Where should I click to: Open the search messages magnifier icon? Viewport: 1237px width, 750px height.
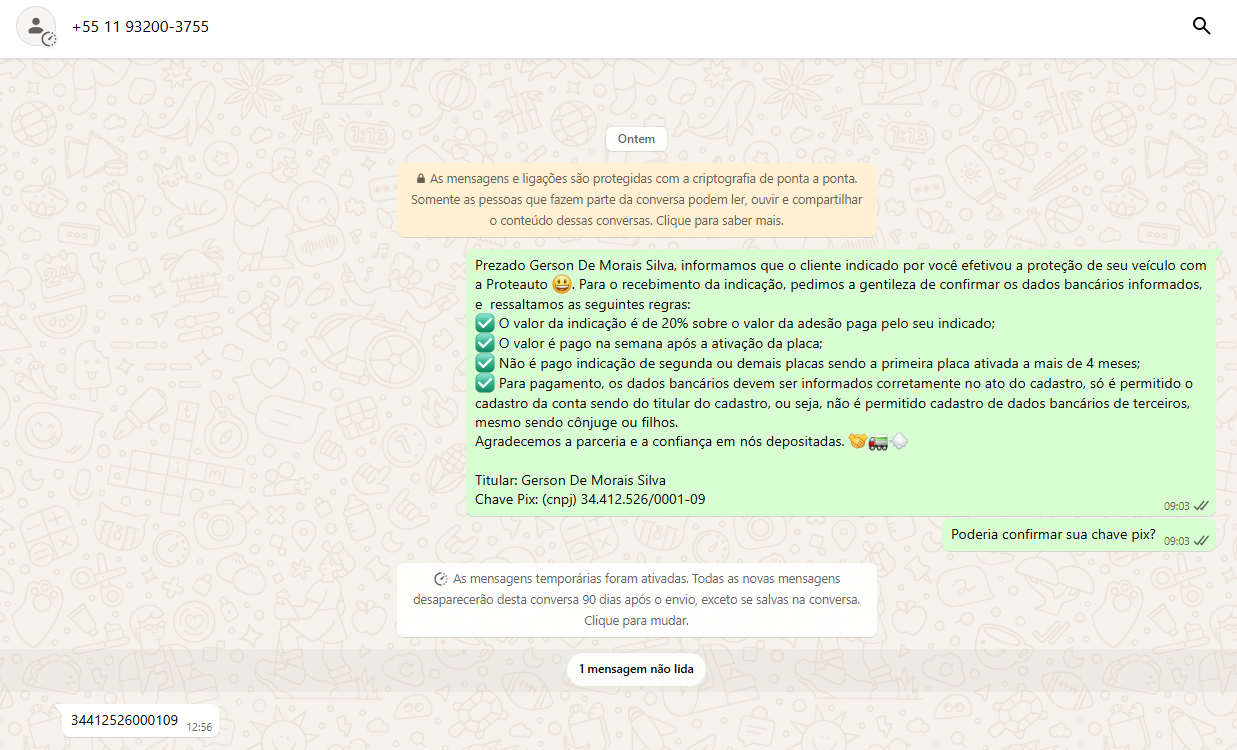[x=1202, y=27]
